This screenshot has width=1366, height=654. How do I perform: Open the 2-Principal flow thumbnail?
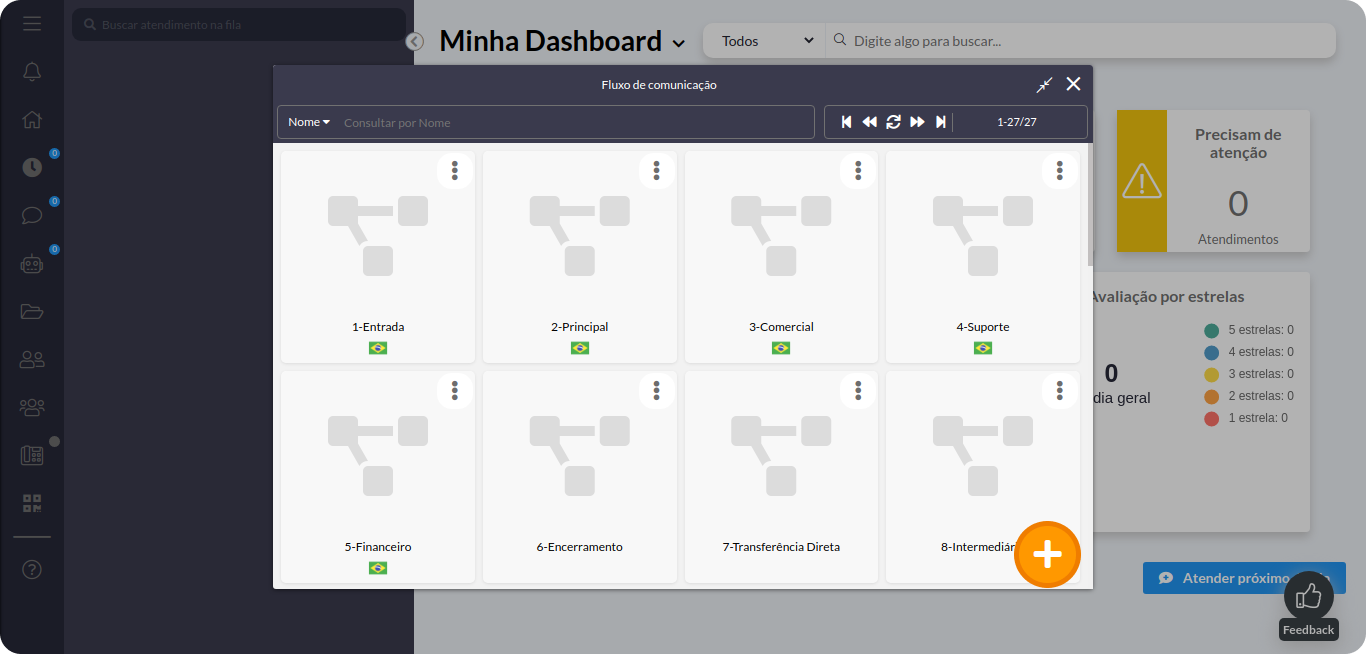580,236
